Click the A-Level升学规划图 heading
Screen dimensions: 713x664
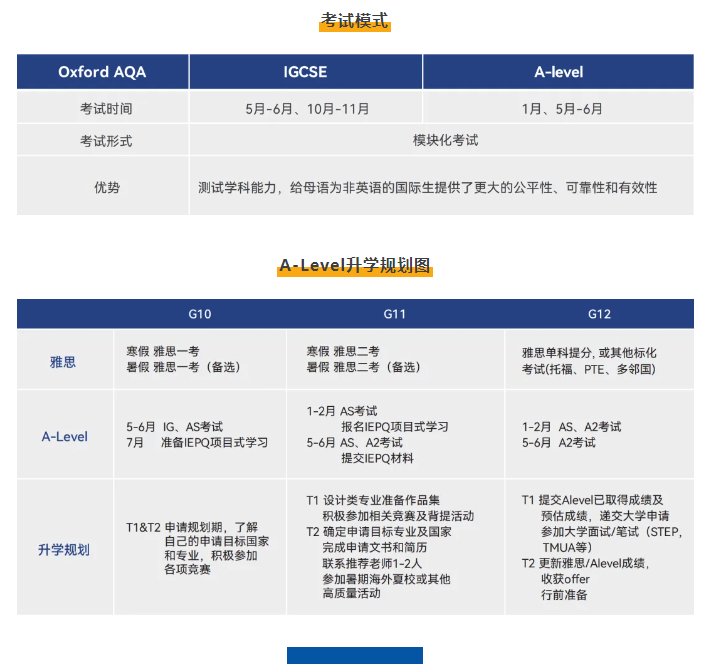click(354, 265)
